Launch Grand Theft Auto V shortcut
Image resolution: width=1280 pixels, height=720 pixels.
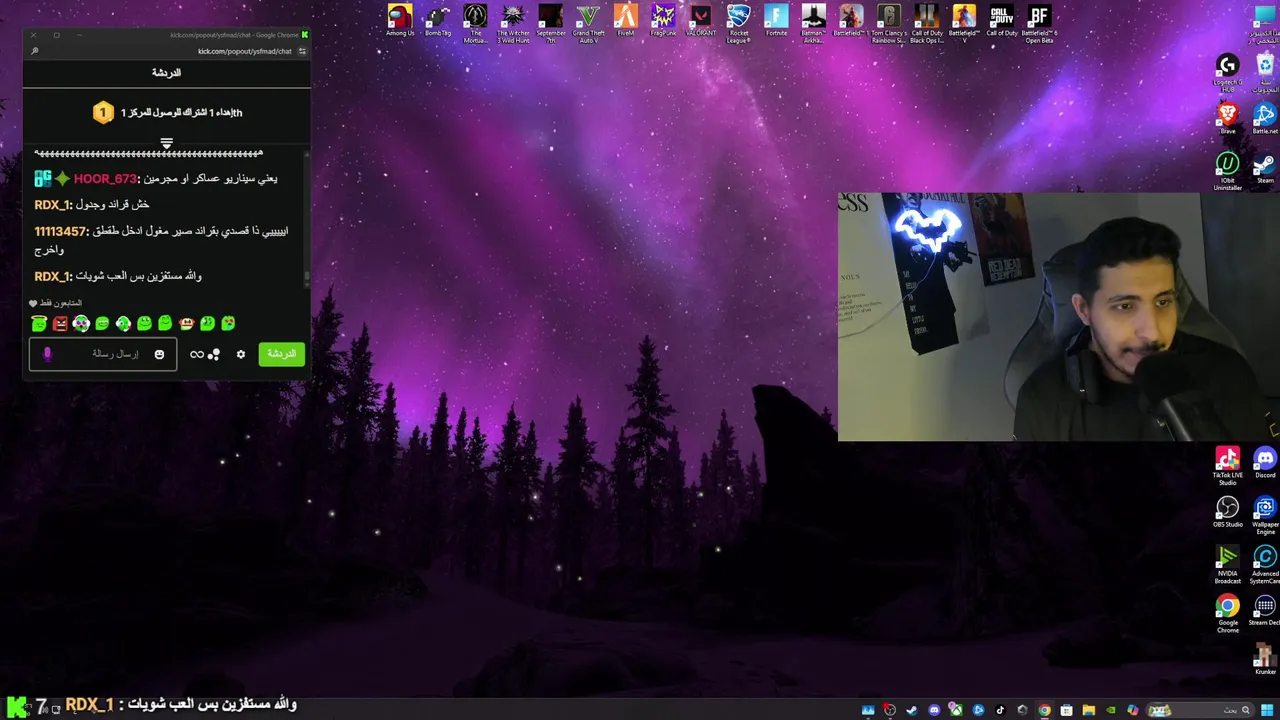pos(588,23)
